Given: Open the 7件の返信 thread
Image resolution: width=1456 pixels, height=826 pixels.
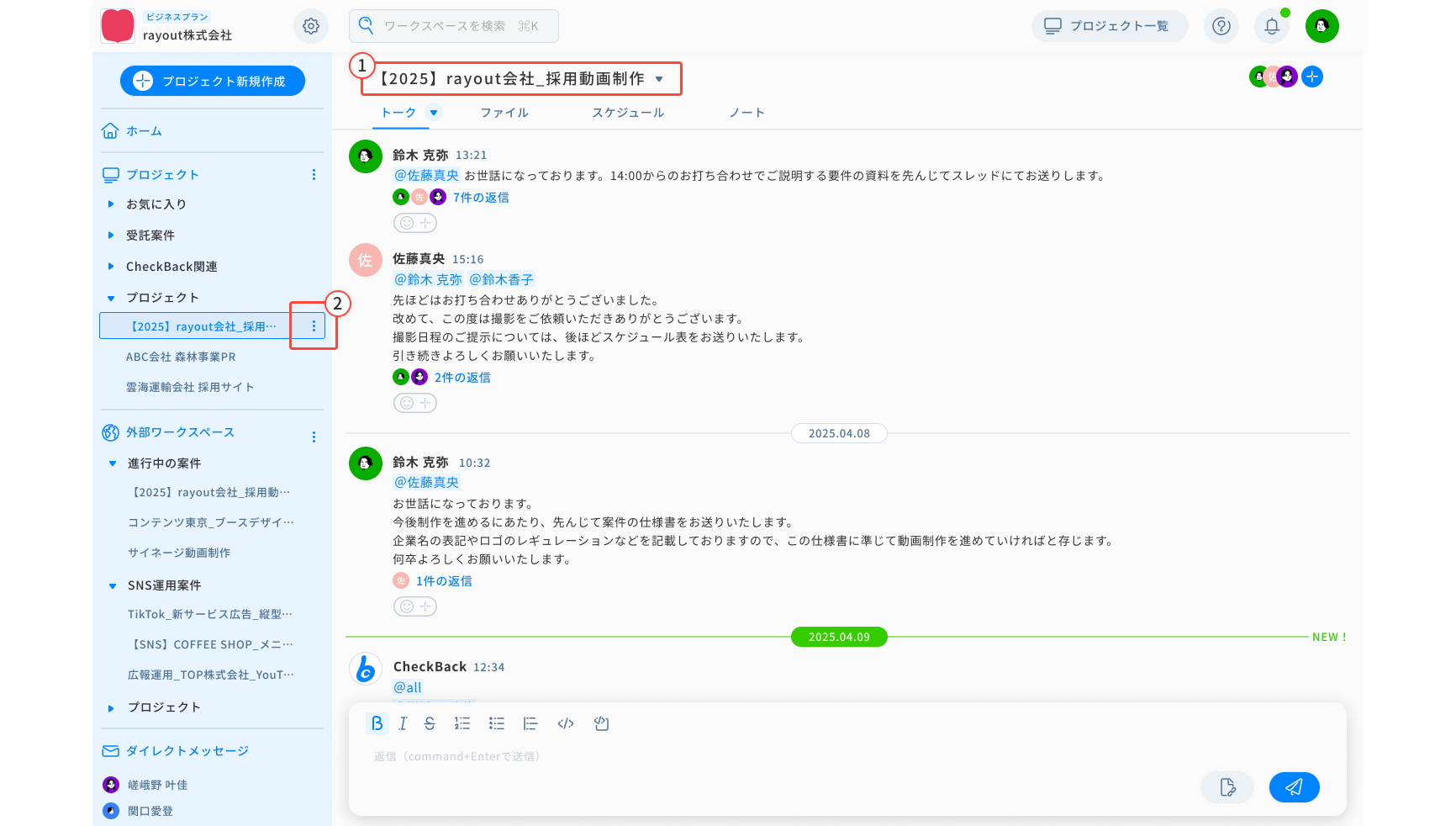Looking at the screenshot, I should coord(481,198).
